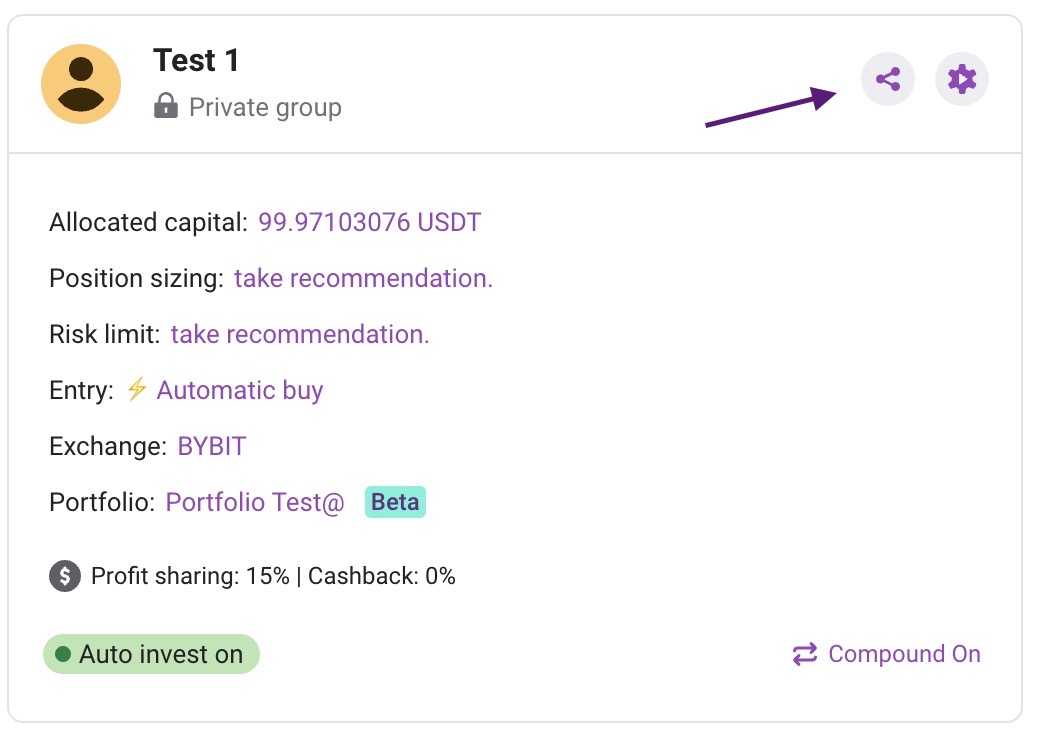Click the private group lock icon

point(166,106)
